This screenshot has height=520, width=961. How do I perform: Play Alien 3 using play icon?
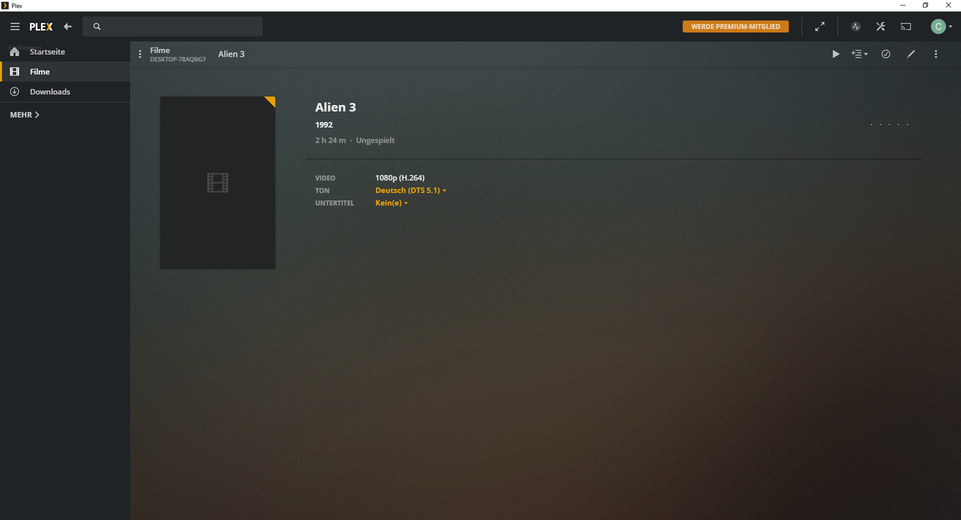click(835, 54)
